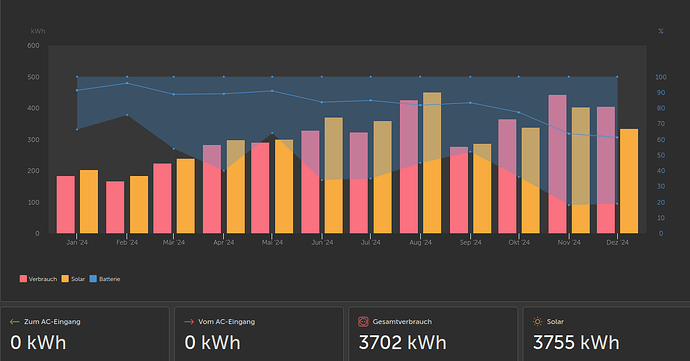Click the blue Batterie legend swatch

pyautogui.click(x=93, y=279)
